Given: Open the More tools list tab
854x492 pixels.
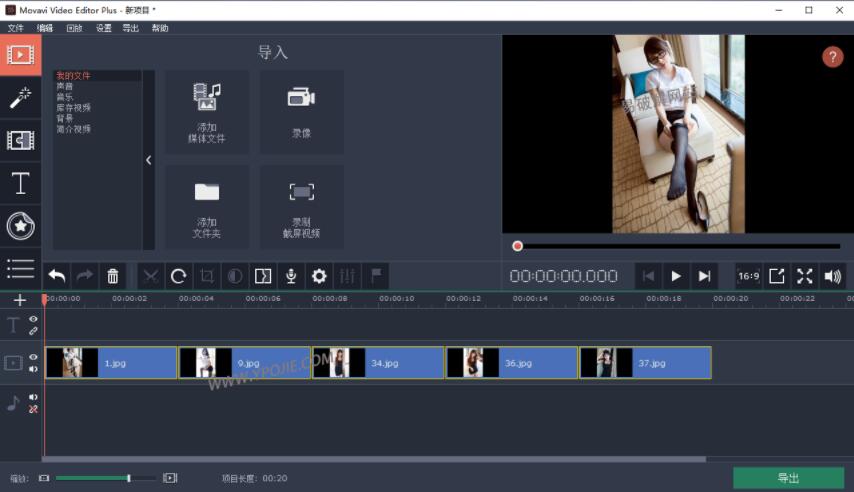Looking at the screenshot, I should point(20,269).
